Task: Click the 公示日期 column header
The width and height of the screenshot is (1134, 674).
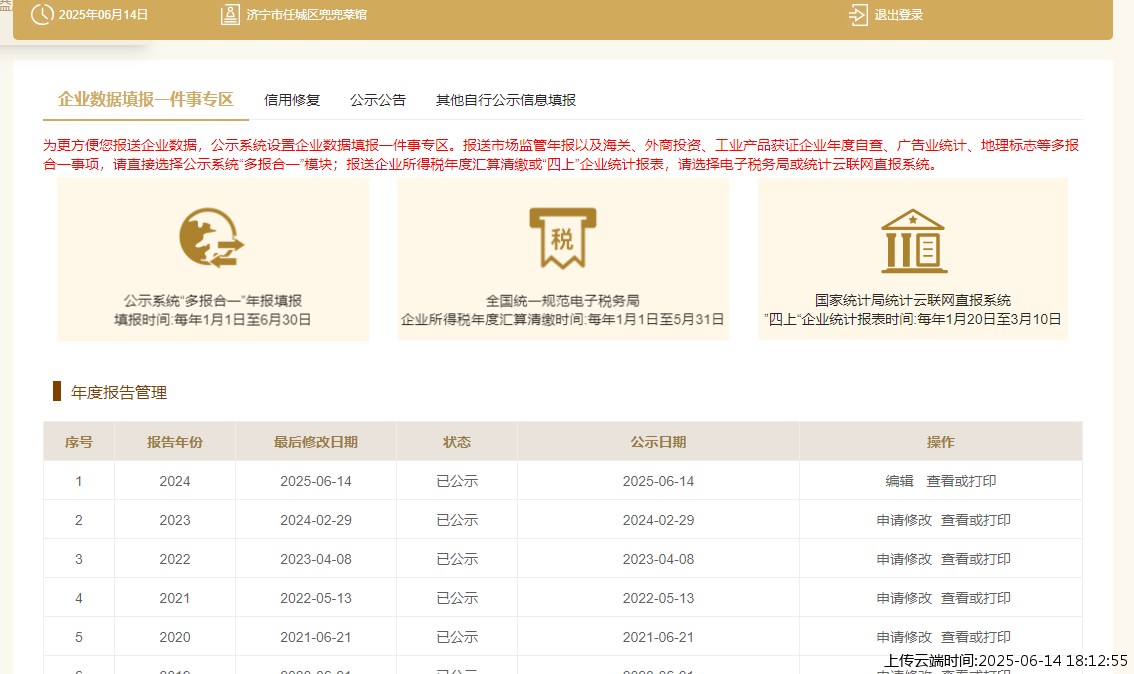Action: tap(658, 442)
